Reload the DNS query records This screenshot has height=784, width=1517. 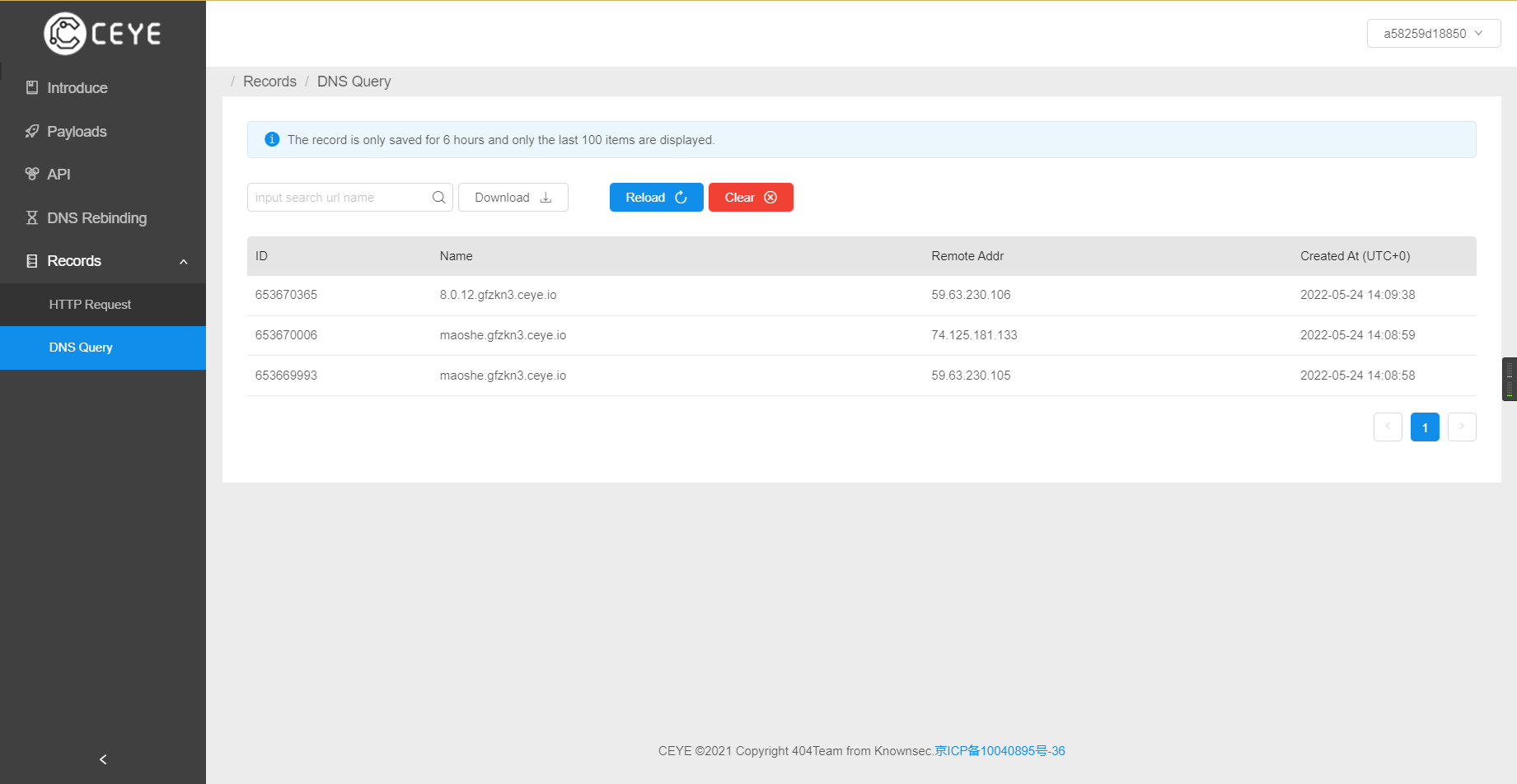pos(657,198)
